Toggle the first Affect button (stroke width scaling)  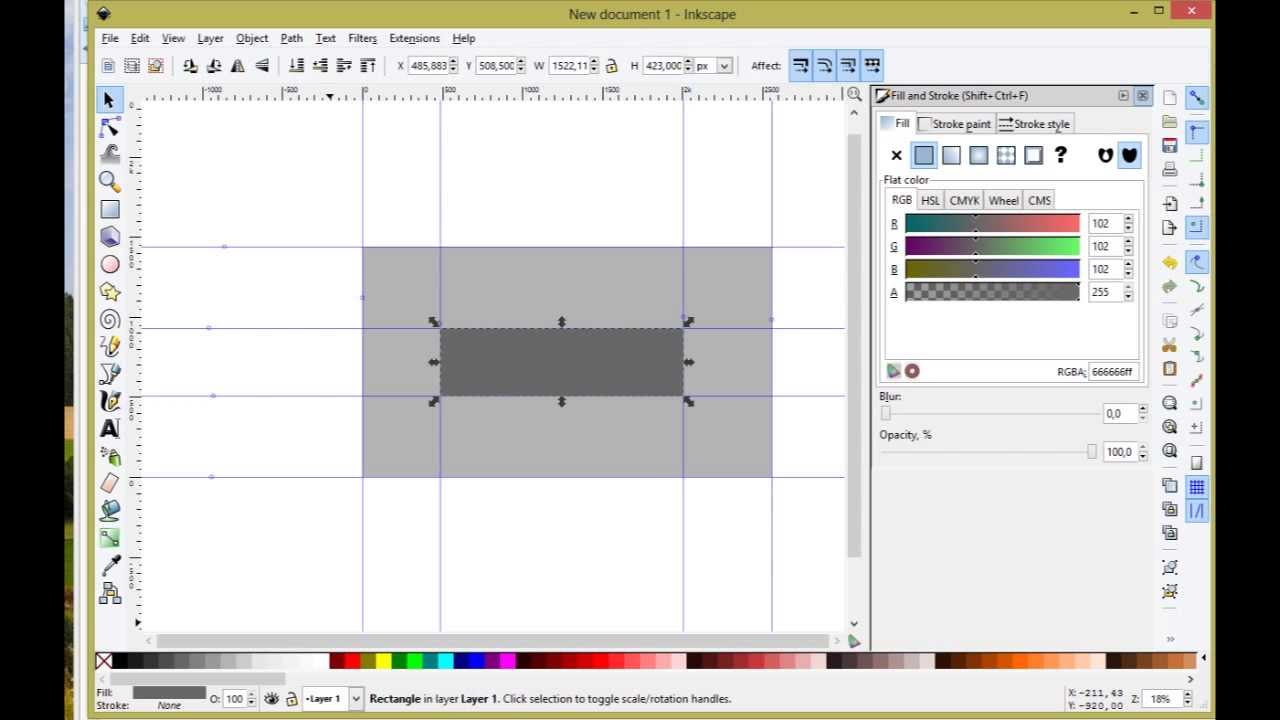801,66
